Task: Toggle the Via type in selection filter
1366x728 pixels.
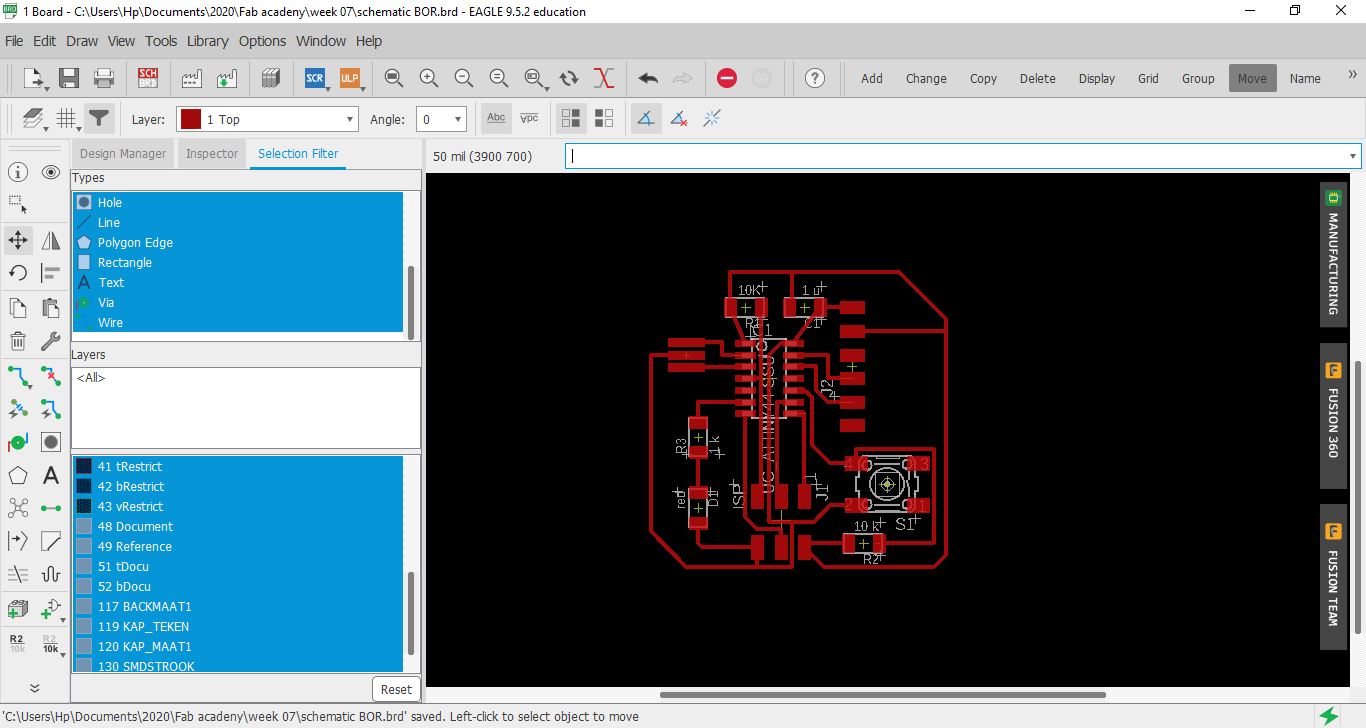Action: point(105,302)
